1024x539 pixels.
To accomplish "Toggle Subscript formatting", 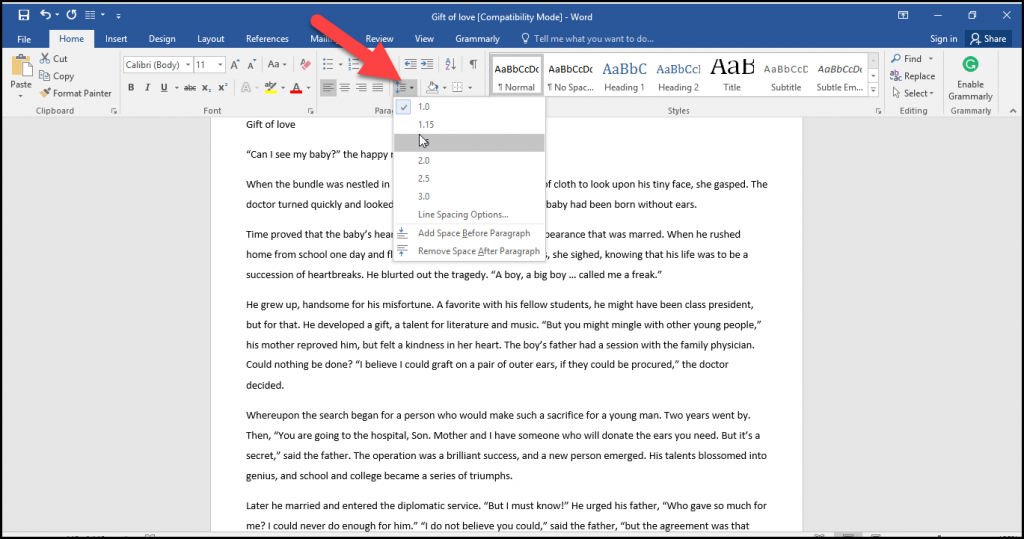I will [x=206, y=88].
